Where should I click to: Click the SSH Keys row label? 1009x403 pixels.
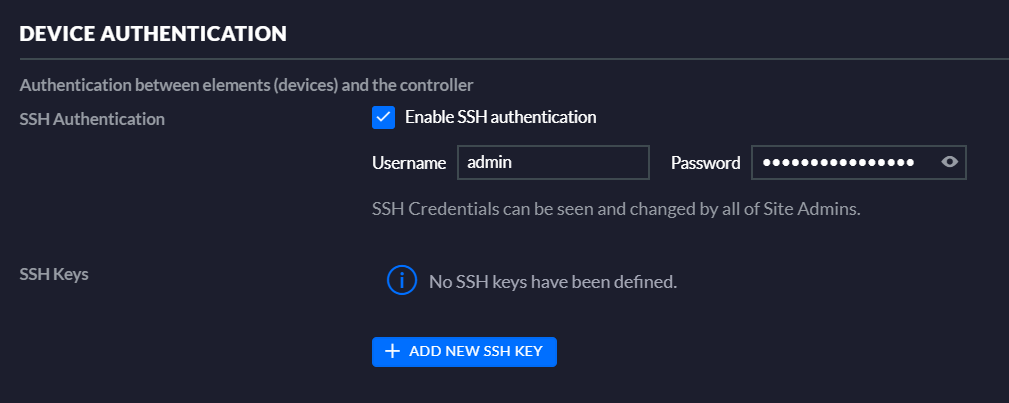54,274
